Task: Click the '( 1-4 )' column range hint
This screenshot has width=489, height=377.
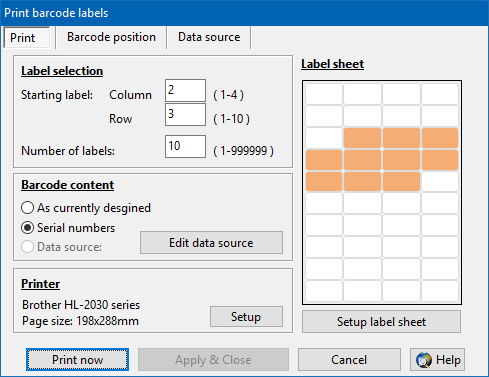Action: click(x=228, y=95)
